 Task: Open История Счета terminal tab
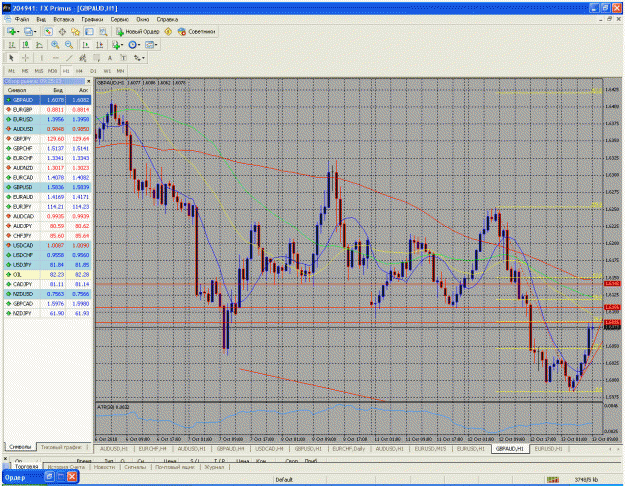tap(66, 467)
